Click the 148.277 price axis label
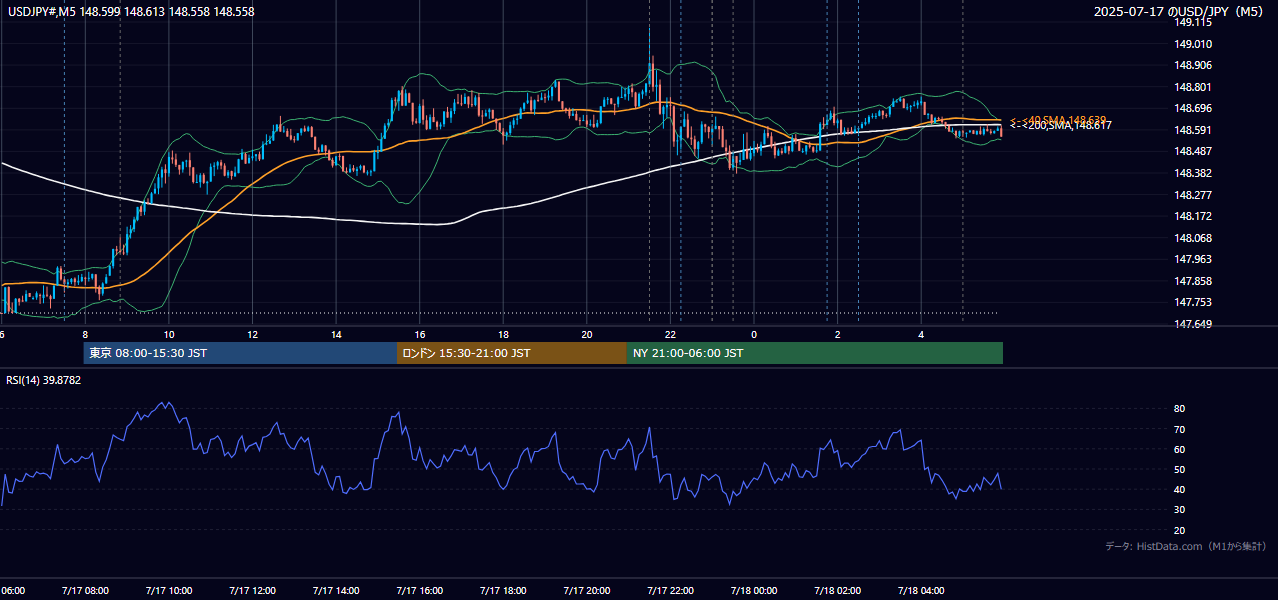Screen dimensions: 1278x600 tap(1193, 195)
